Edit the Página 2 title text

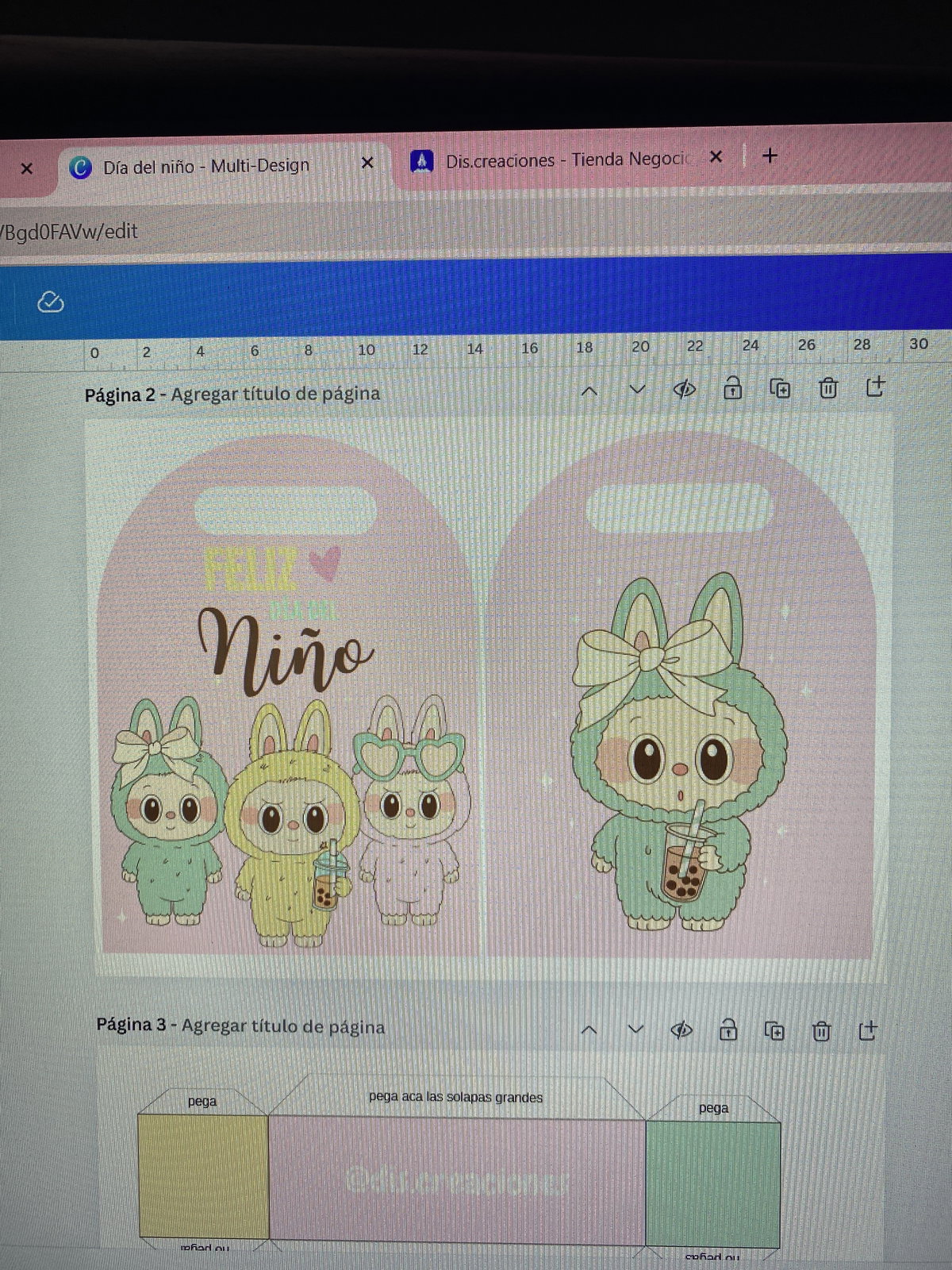[x=275, y=394]
